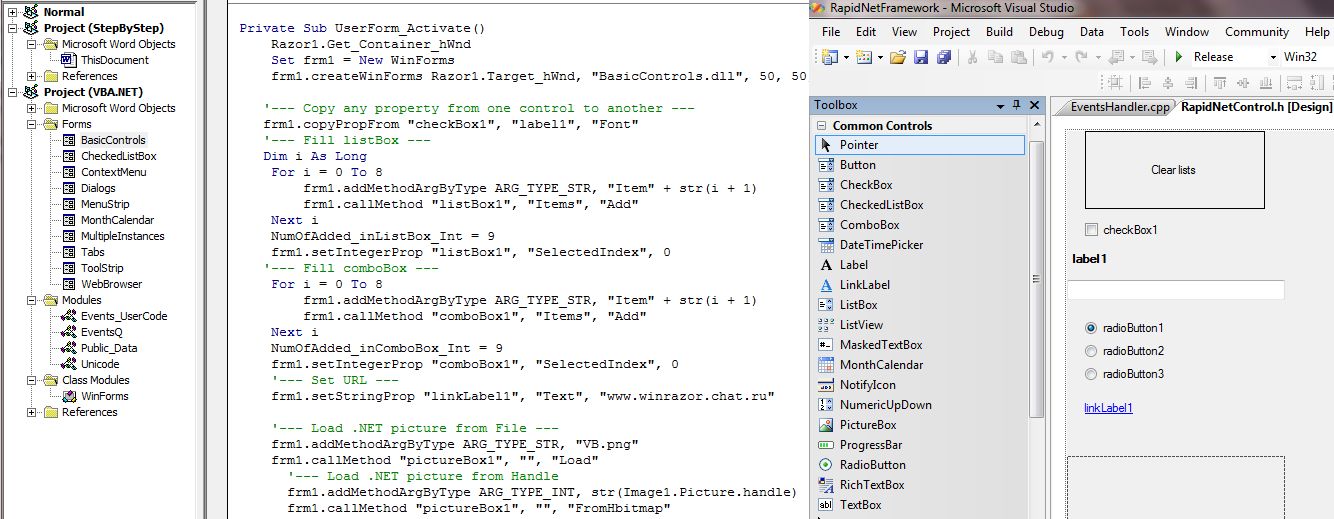Start debugging with green play icon

[x=1179, y=57]
